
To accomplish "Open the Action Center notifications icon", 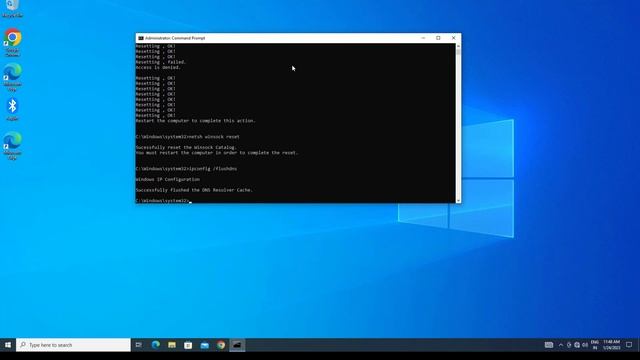I will click(x=629, y=345).
